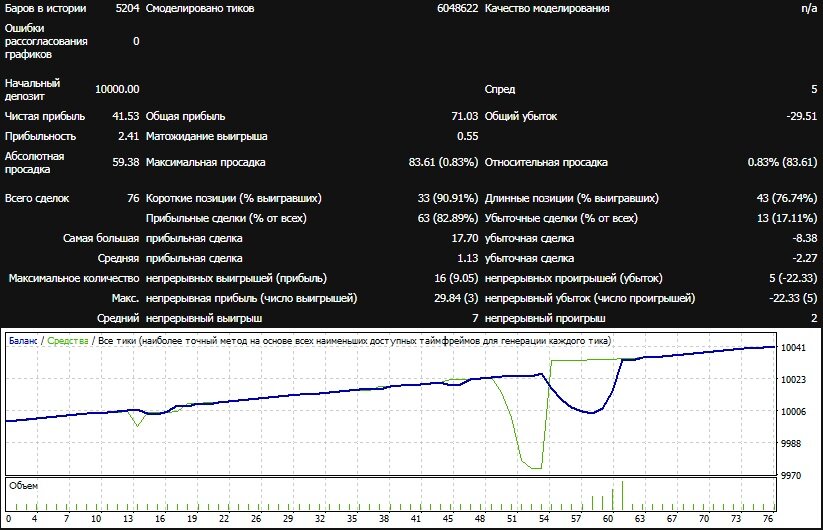Select total trades value 76
This screenshot has width=823, height=530.
(133, 198)
